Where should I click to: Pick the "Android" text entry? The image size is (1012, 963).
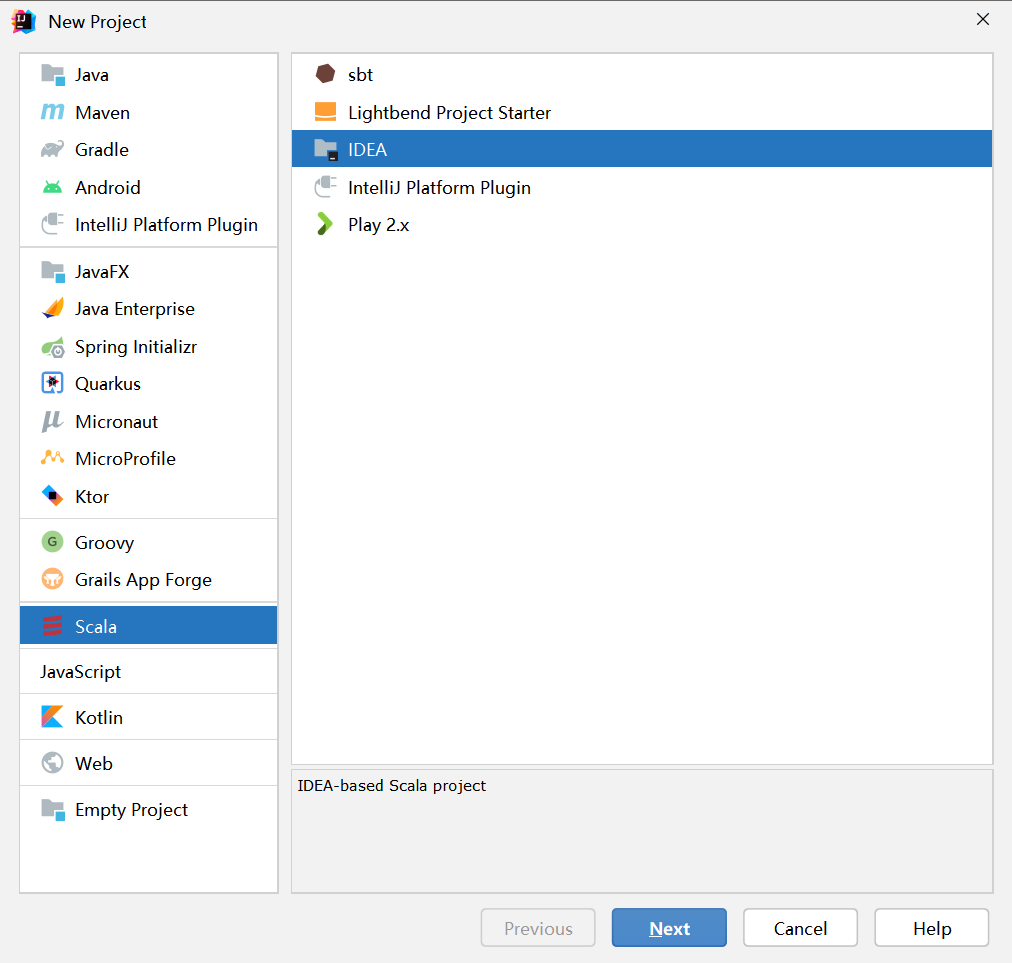108,188
